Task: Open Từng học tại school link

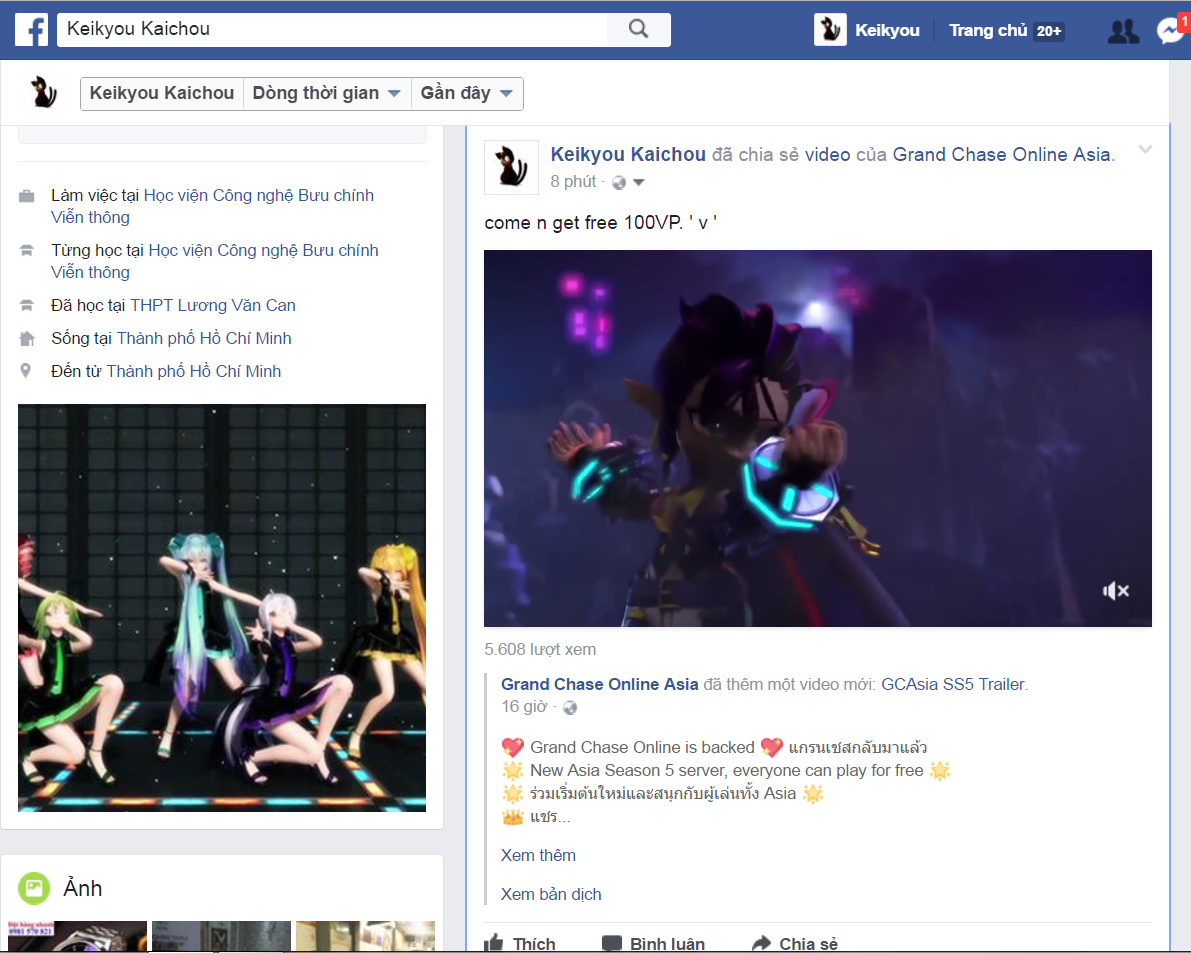Action: pos(215,261)
